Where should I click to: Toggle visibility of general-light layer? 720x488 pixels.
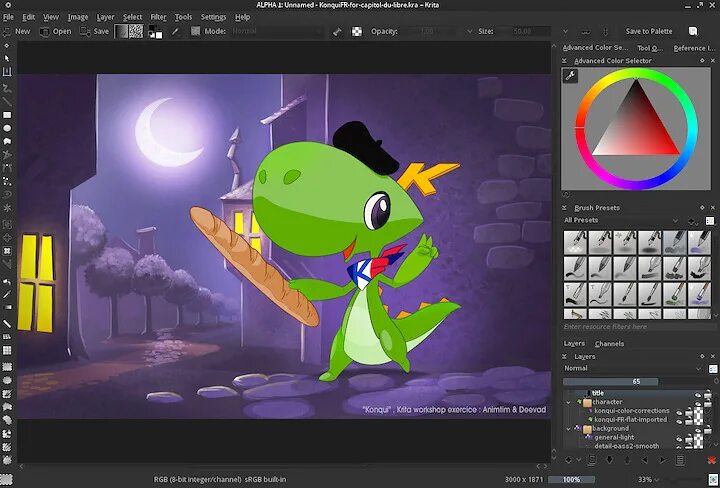[x=681, y=437]
